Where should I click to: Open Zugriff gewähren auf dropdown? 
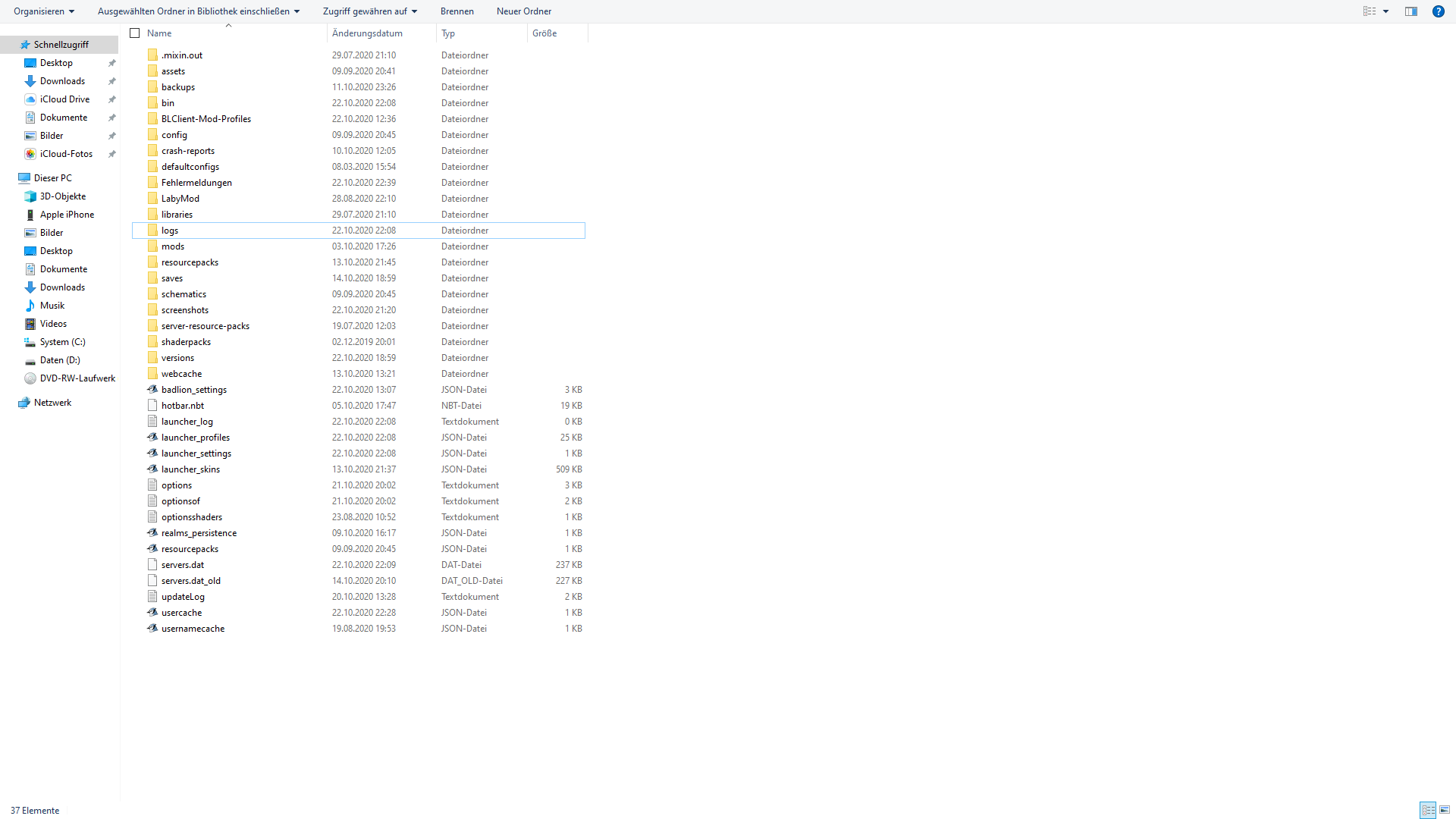[370, 11]
